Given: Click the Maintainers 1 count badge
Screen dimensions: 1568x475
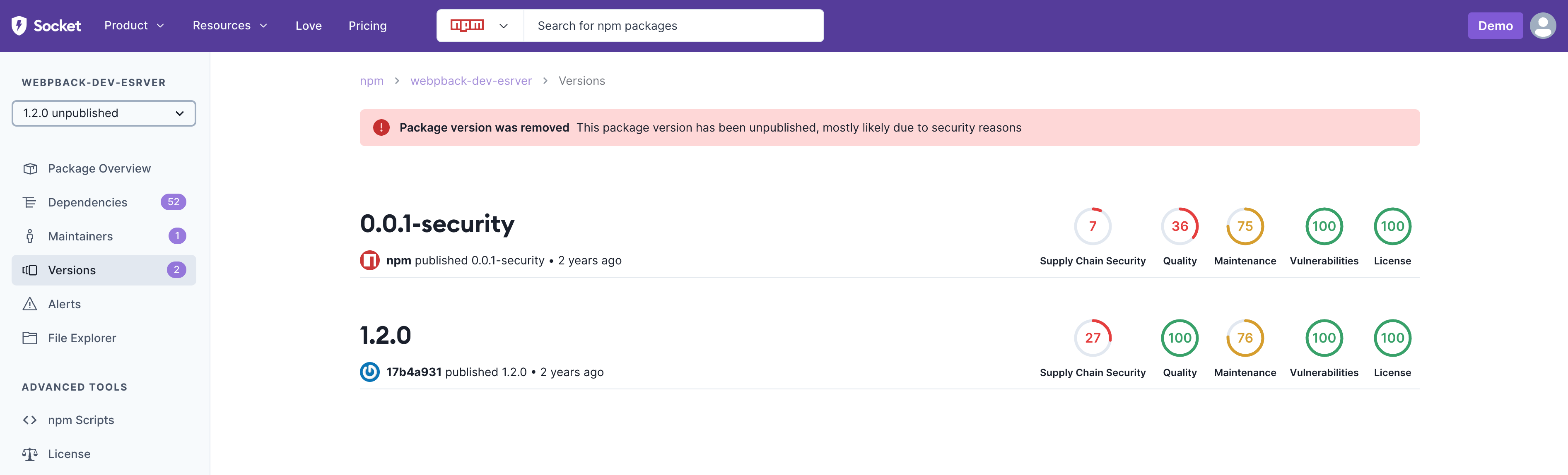Looking at the screenshot, I should click(x=177, y=236).
